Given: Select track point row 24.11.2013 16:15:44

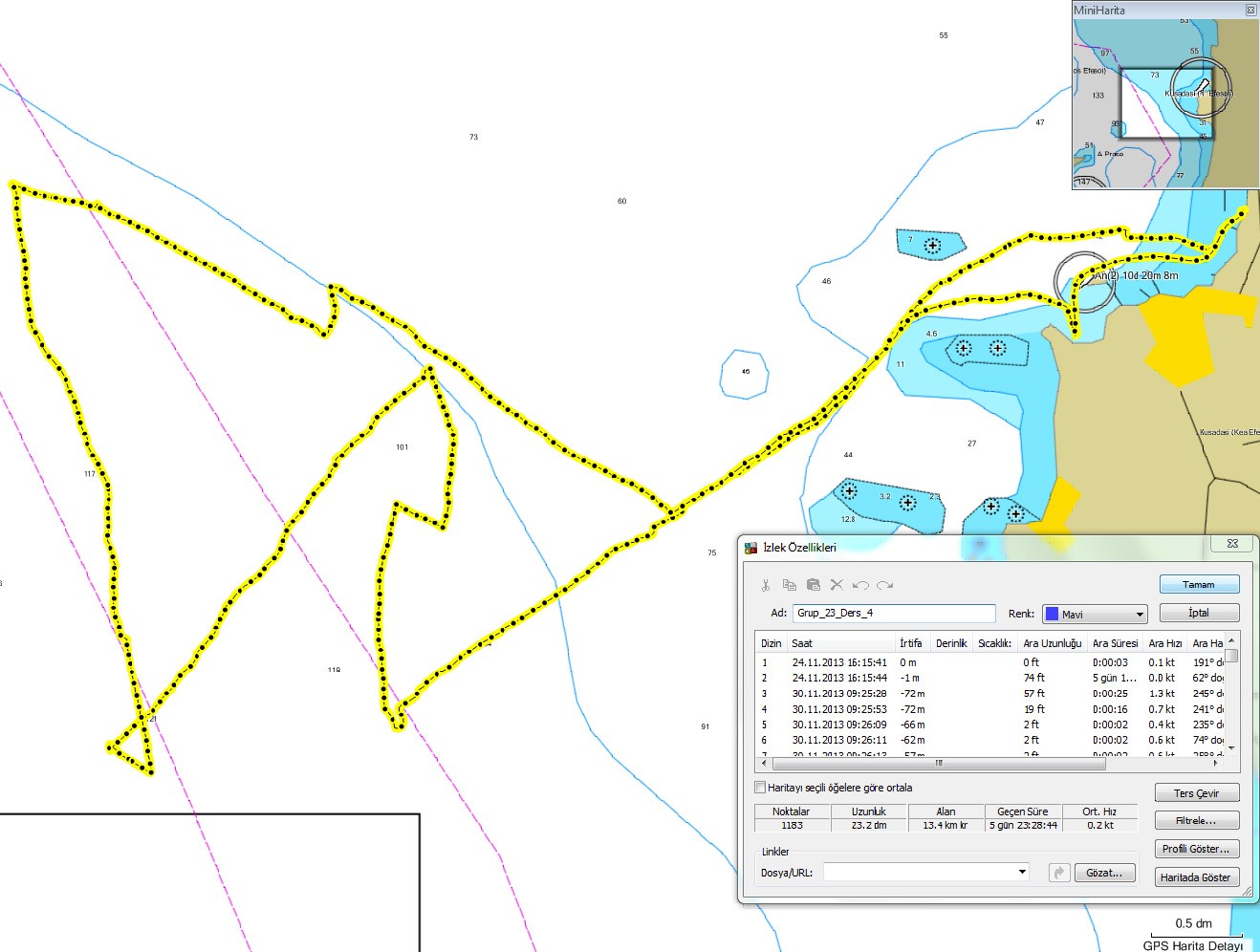Looking at the screenshot, I should point(989,678).
